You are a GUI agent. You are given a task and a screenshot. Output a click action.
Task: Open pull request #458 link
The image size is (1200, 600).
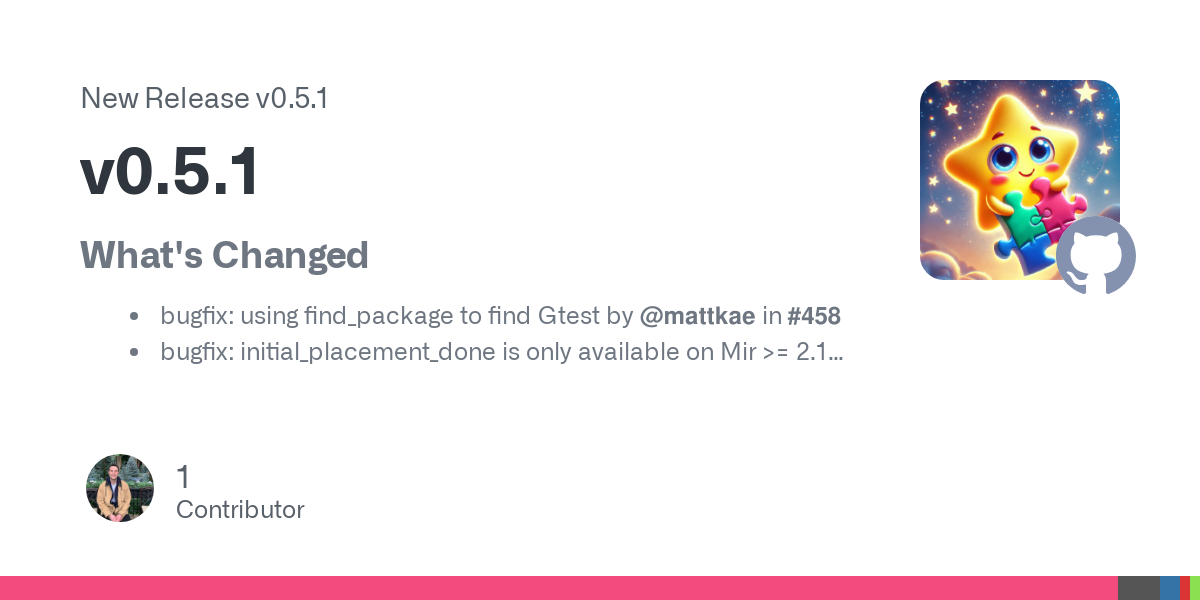(x=814, y=316)
